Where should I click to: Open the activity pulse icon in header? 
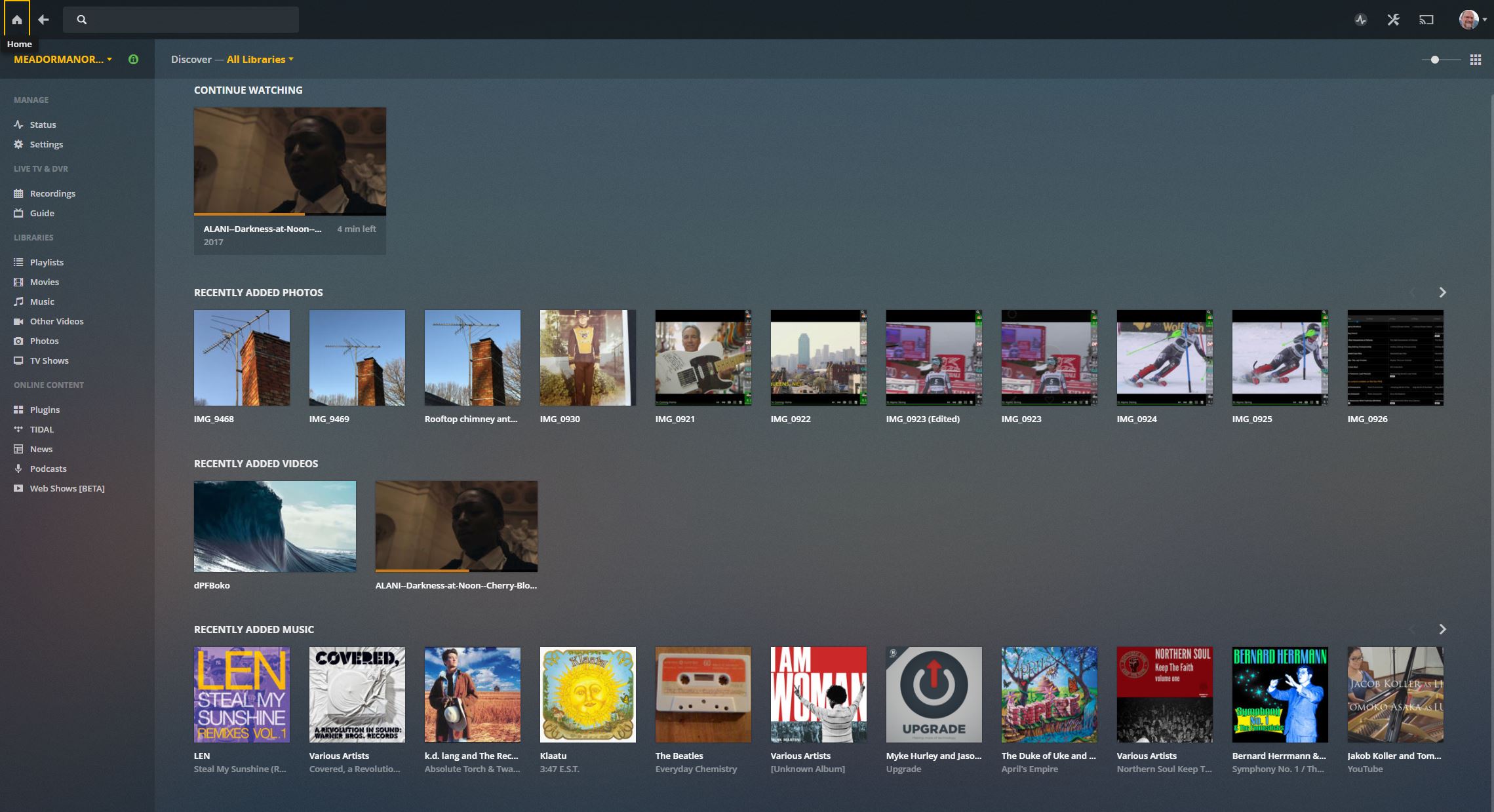pos(1361,20)
